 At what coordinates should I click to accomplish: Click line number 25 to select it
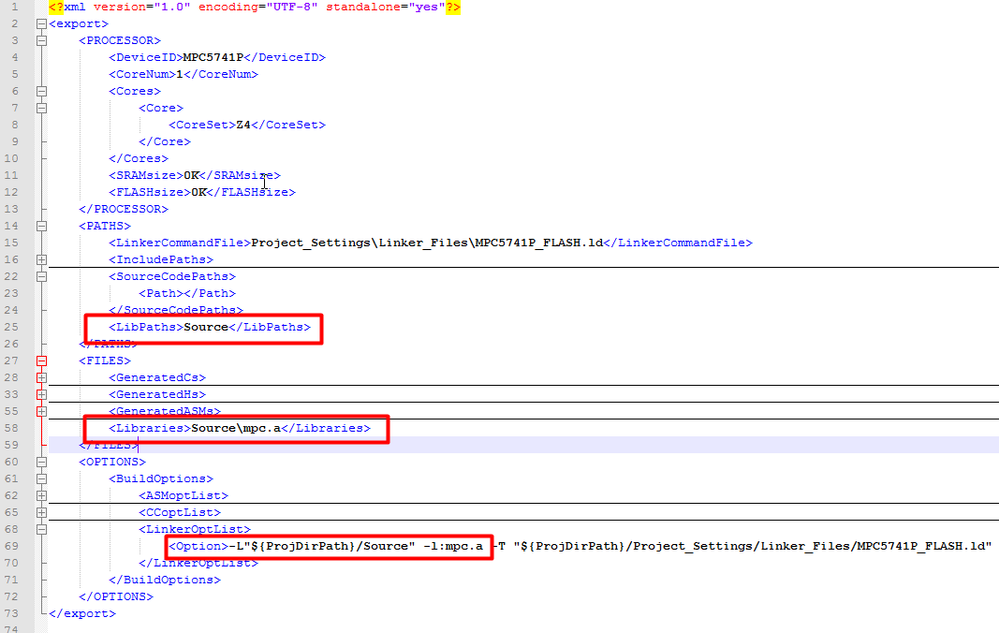pos(13,326)
